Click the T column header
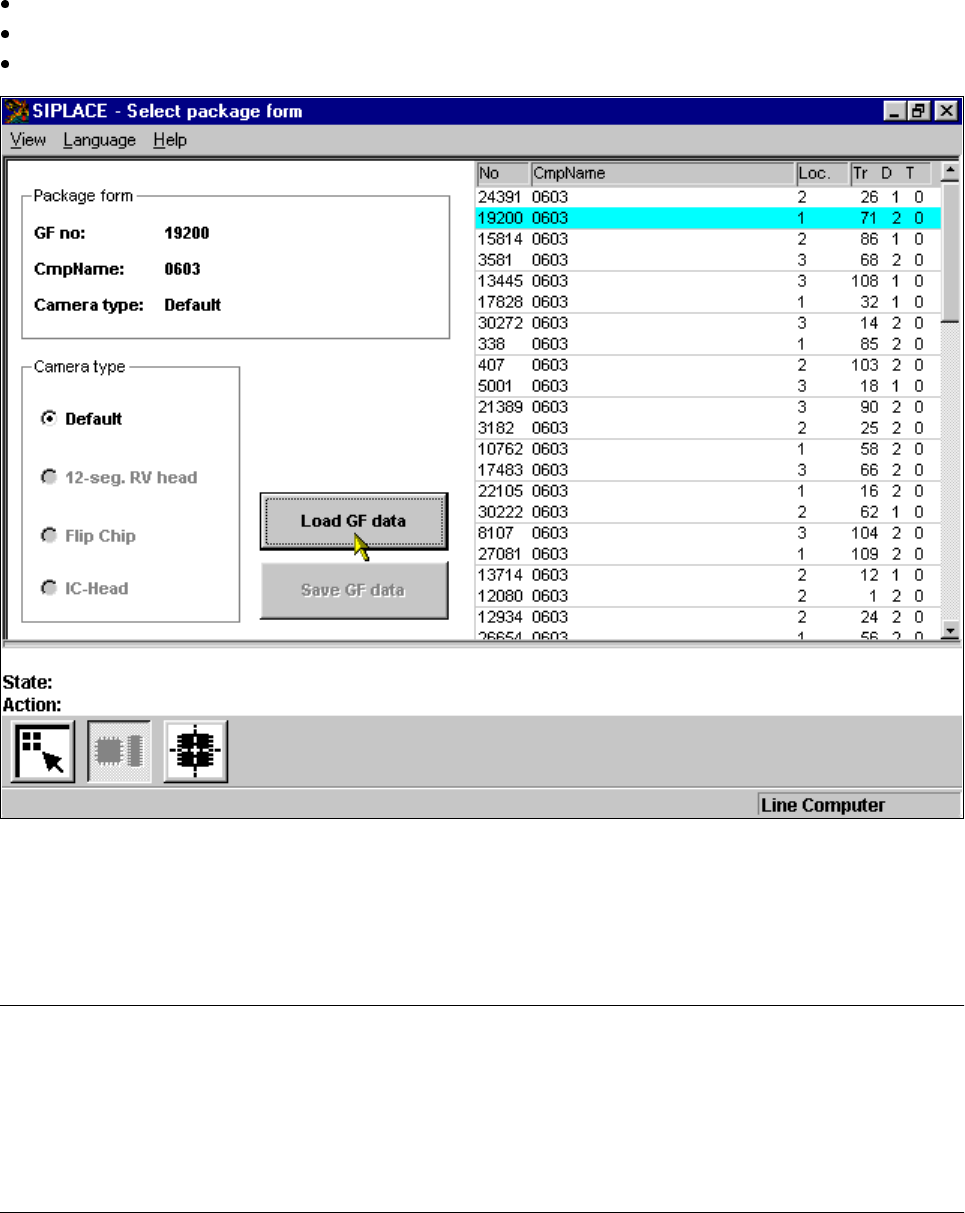 tap(910, 173)
